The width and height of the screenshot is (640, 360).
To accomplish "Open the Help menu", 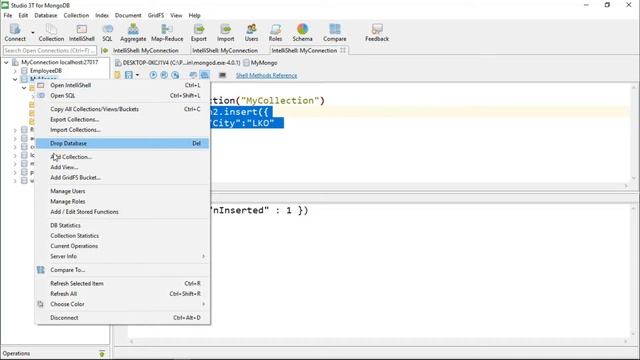I will coord(194,16).
